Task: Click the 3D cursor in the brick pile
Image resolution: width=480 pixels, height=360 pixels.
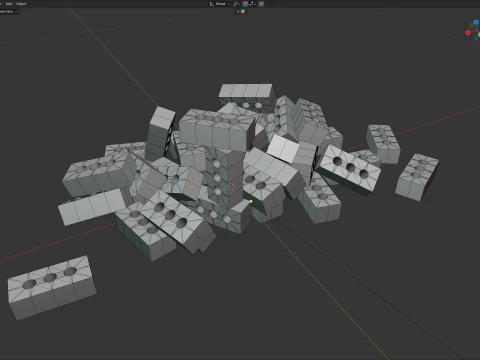Action: tap(231, 187)
